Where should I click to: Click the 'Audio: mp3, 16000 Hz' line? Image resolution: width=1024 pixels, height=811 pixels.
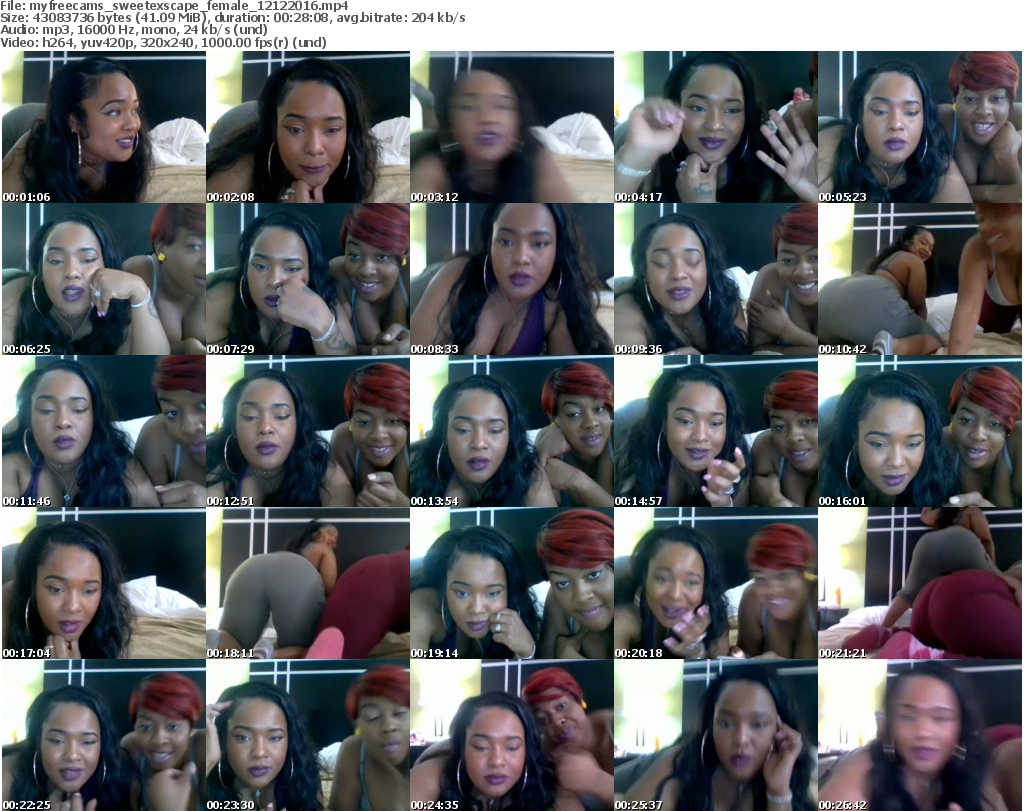point(134,30)
